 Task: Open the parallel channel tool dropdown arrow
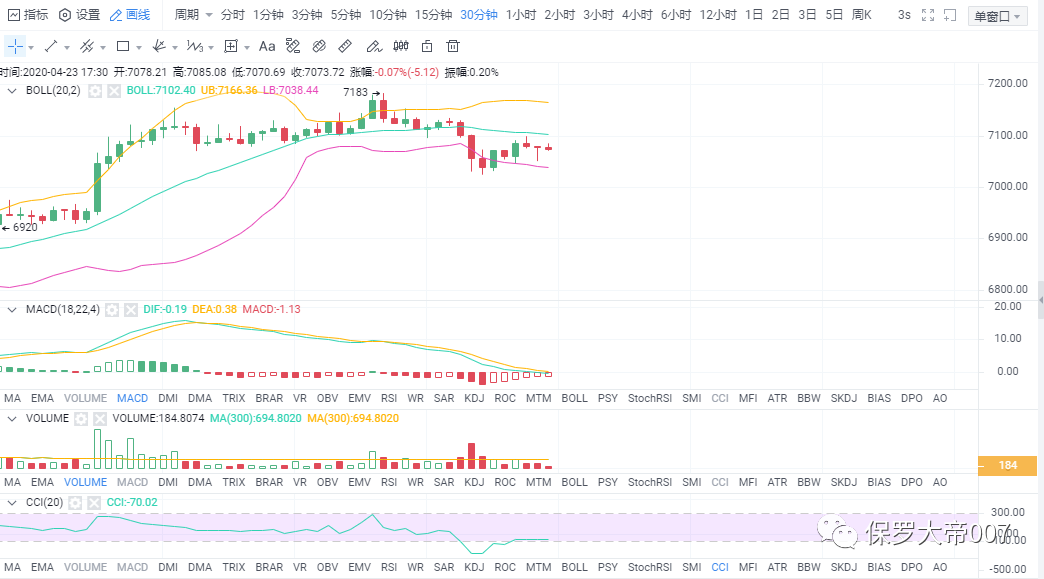[103, 48]
